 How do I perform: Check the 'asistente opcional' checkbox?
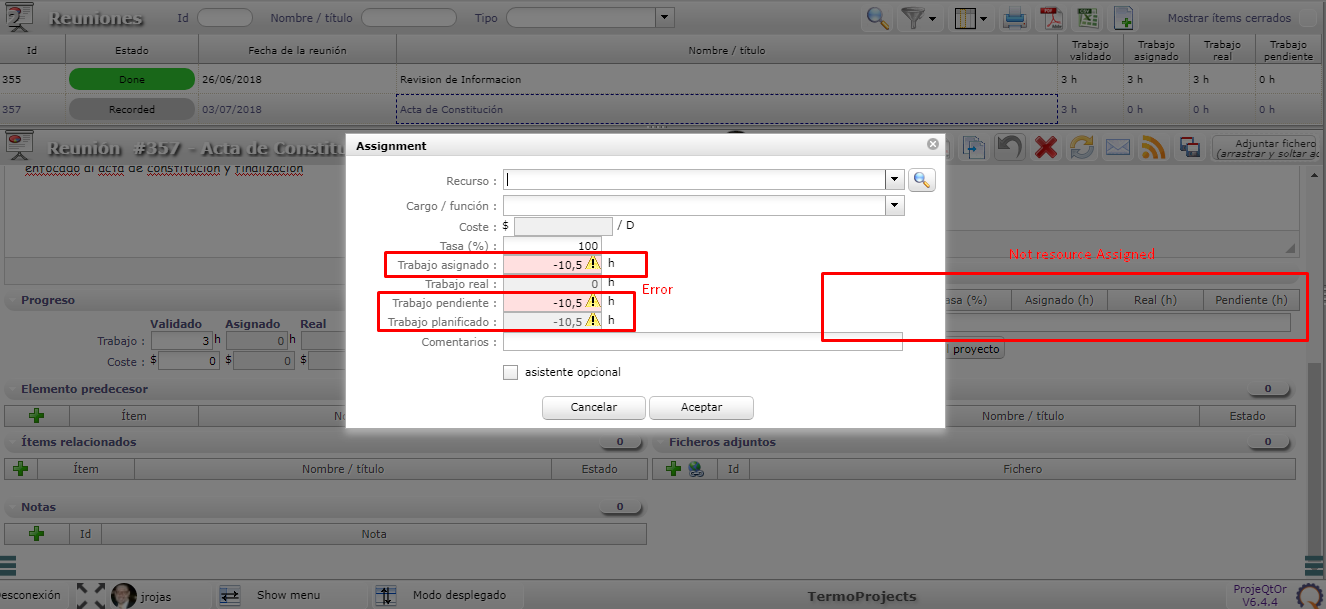(511, 372)
